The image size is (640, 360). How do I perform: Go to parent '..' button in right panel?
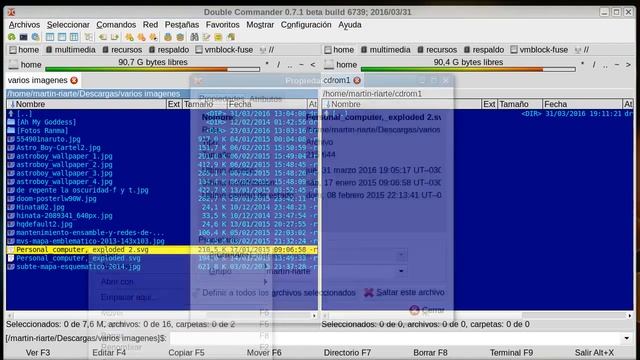pyautogui.click(x=605, y=64)
